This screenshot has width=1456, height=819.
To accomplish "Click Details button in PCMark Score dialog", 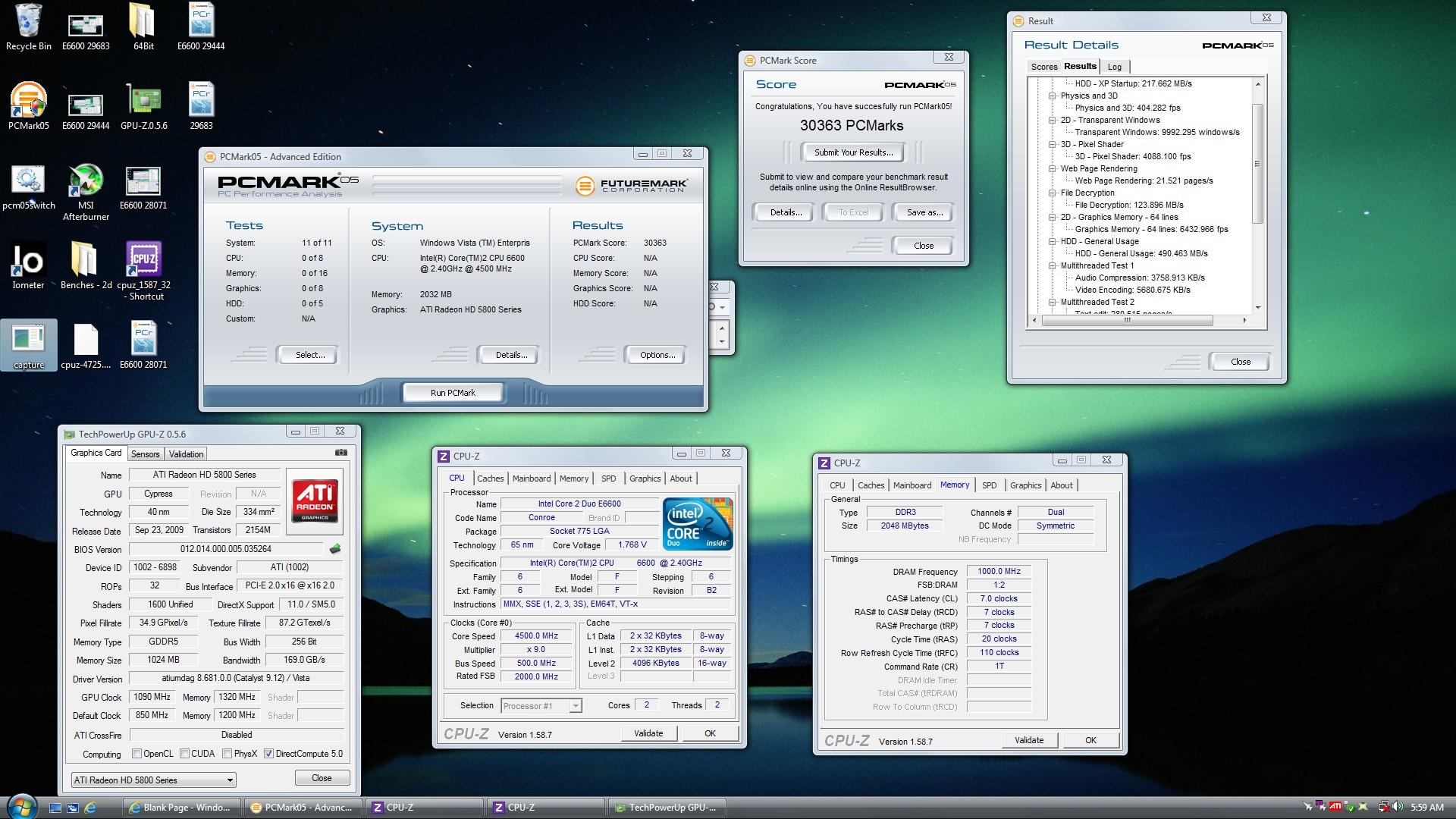I will (786, 212).
